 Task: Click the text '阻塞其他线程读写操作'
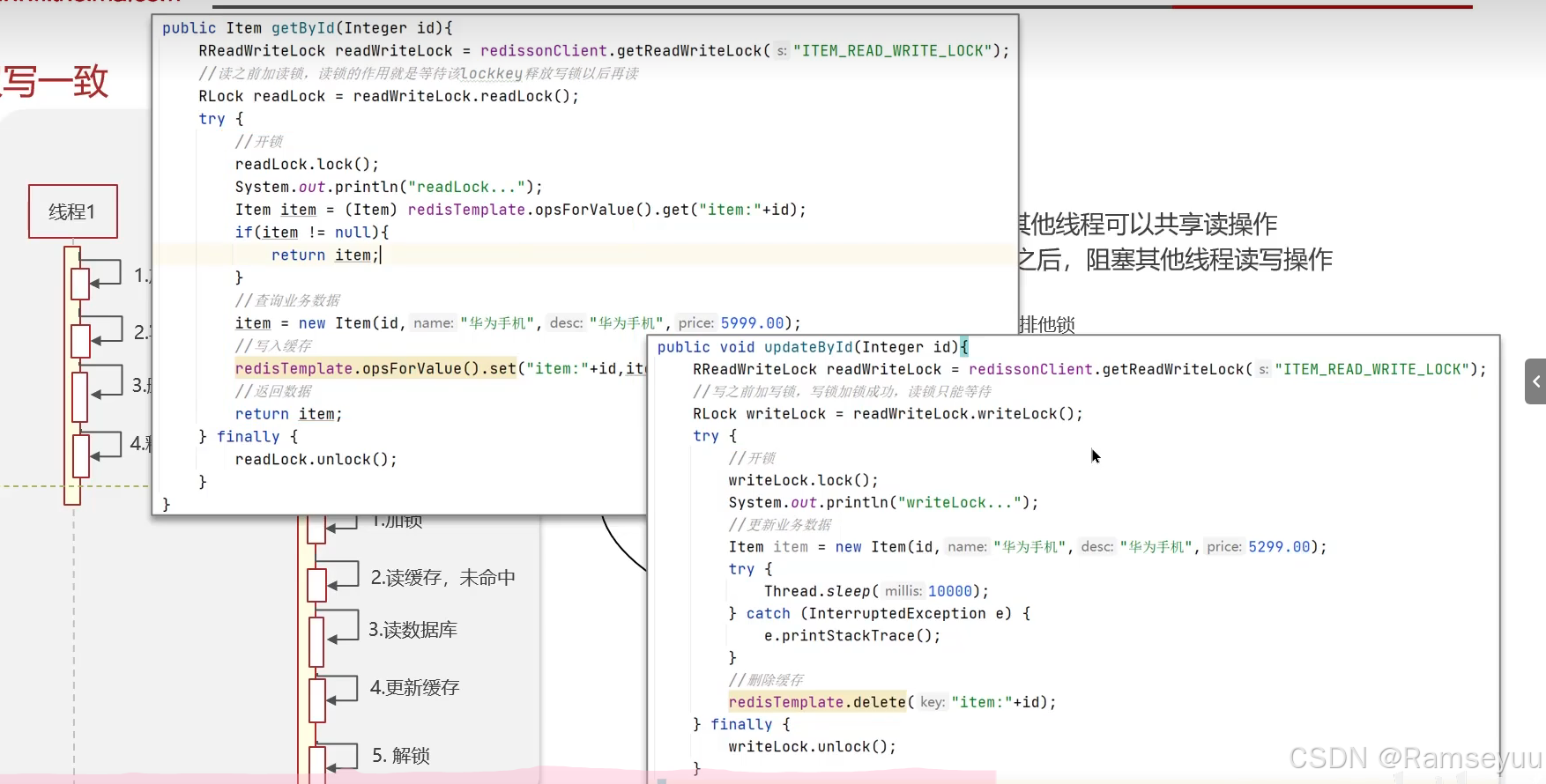pyautogui.click(x=1209, y=260)
